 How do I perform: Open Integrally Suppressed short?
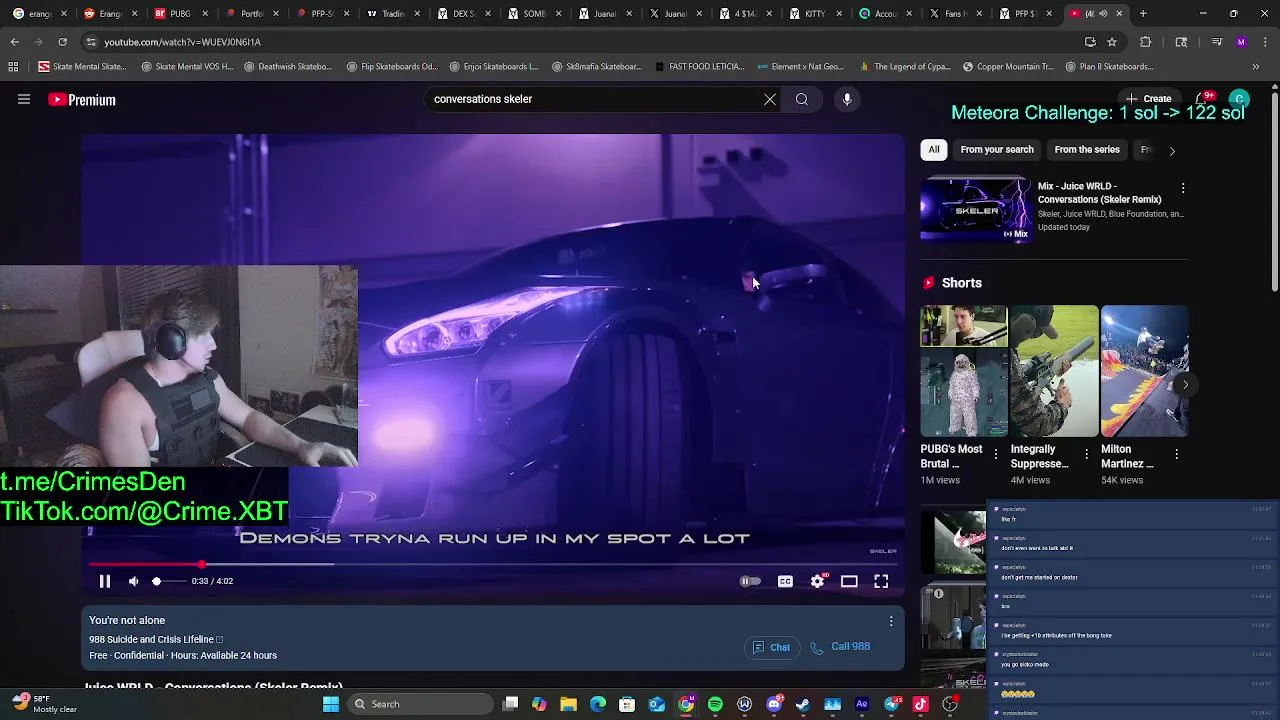click(x=1054, y=371)
